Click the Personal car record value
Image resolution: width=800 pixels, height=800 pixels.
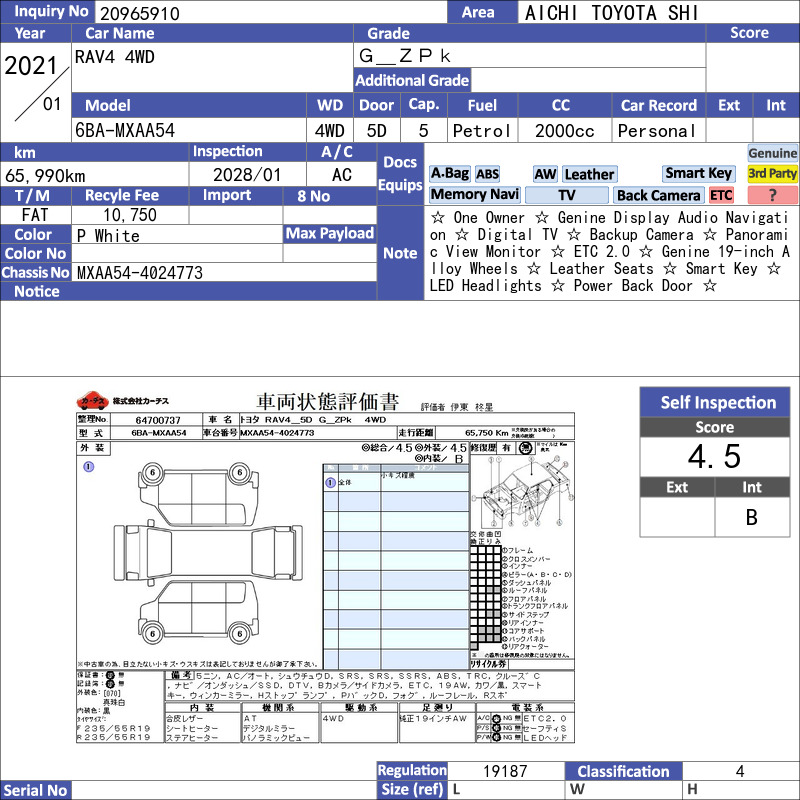coord(657,131)
